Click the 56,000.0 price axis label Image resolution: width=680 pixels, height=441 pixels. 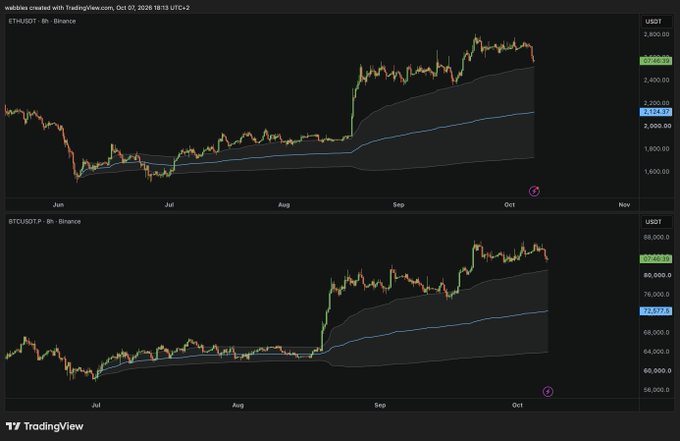coord(656,390)
